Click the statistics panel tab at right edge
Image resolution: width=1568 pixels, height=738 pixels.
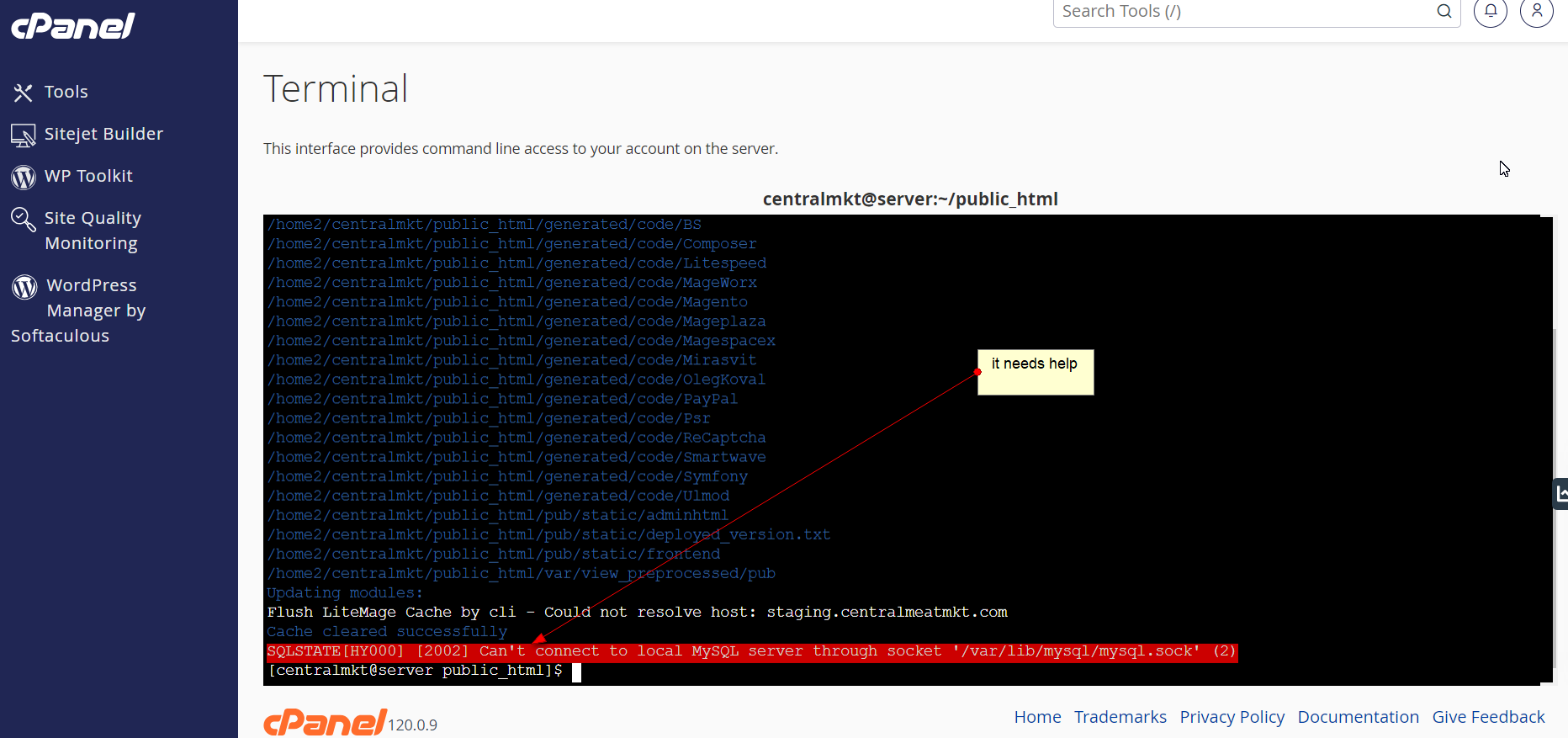[1560, 494]
